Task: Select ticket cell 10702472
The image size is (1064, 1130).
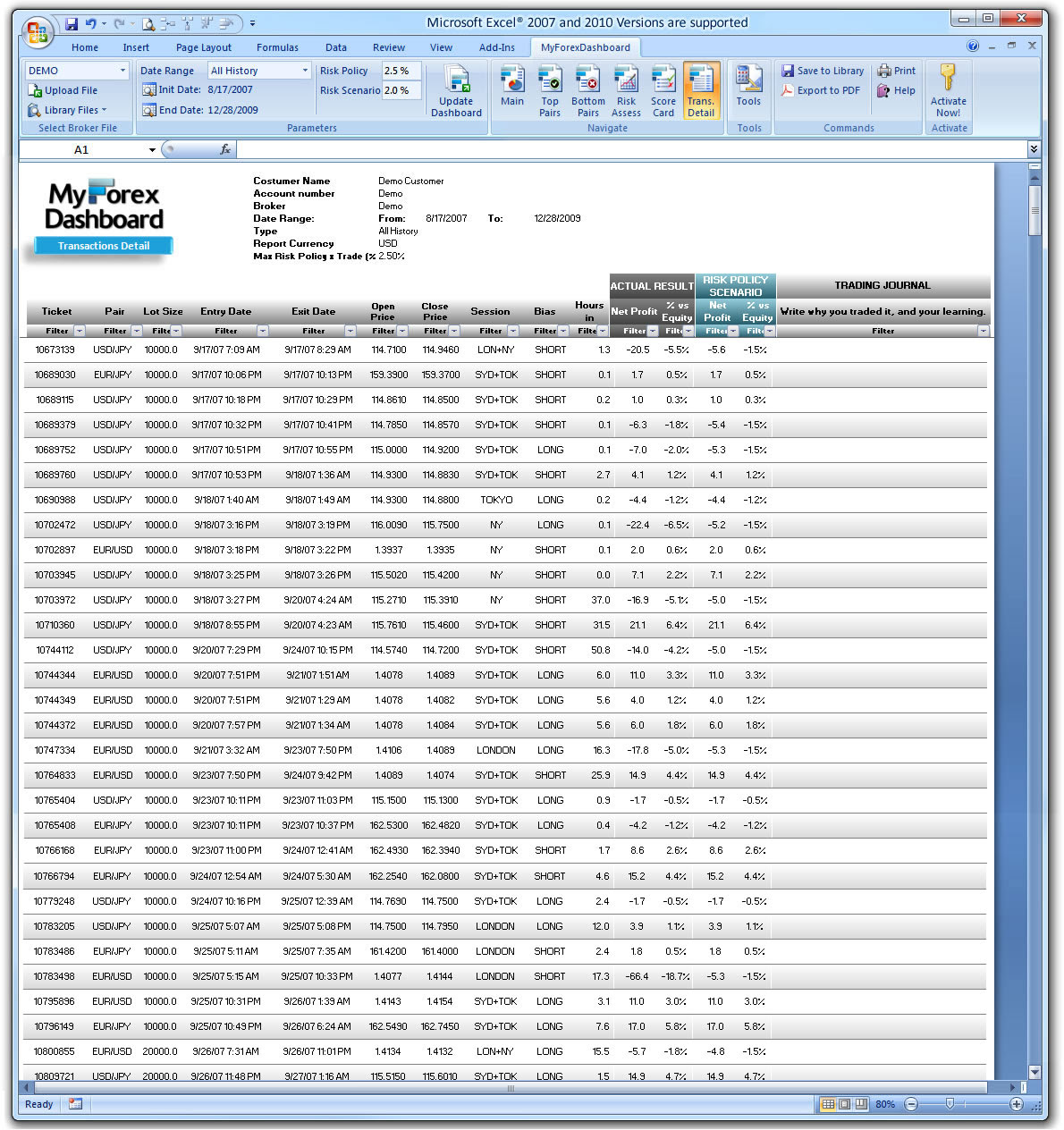Action: click(x=55, y=525)
